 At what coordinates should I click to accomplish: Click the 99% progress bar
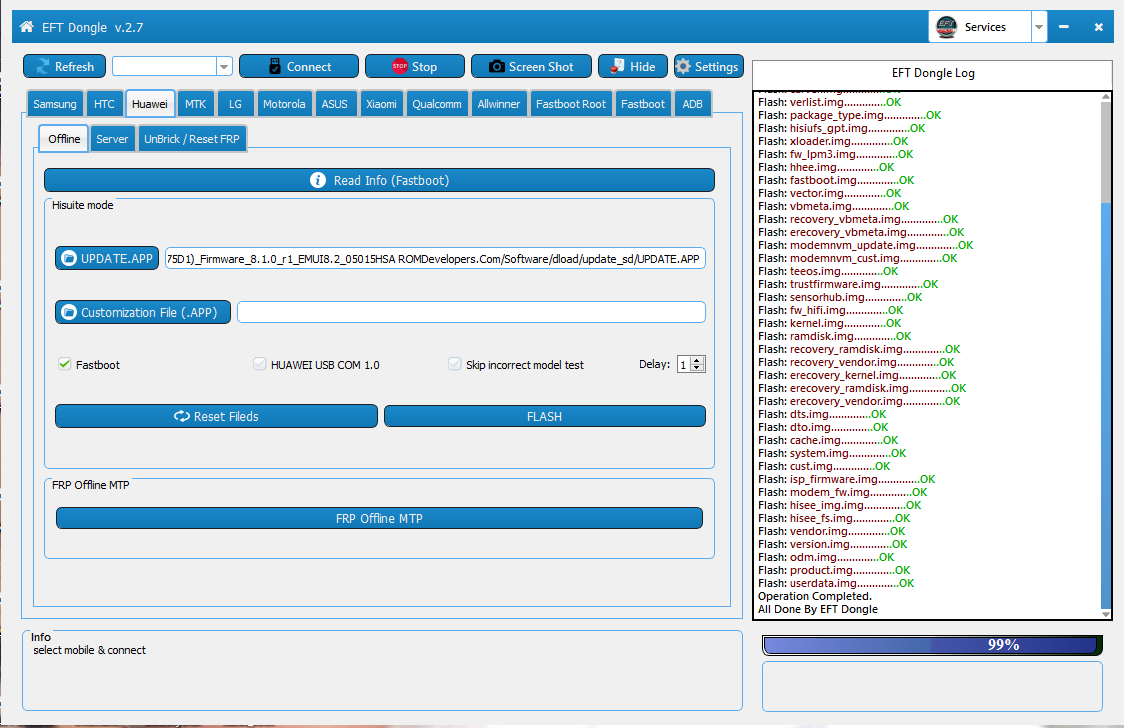[x=932, y=645]
